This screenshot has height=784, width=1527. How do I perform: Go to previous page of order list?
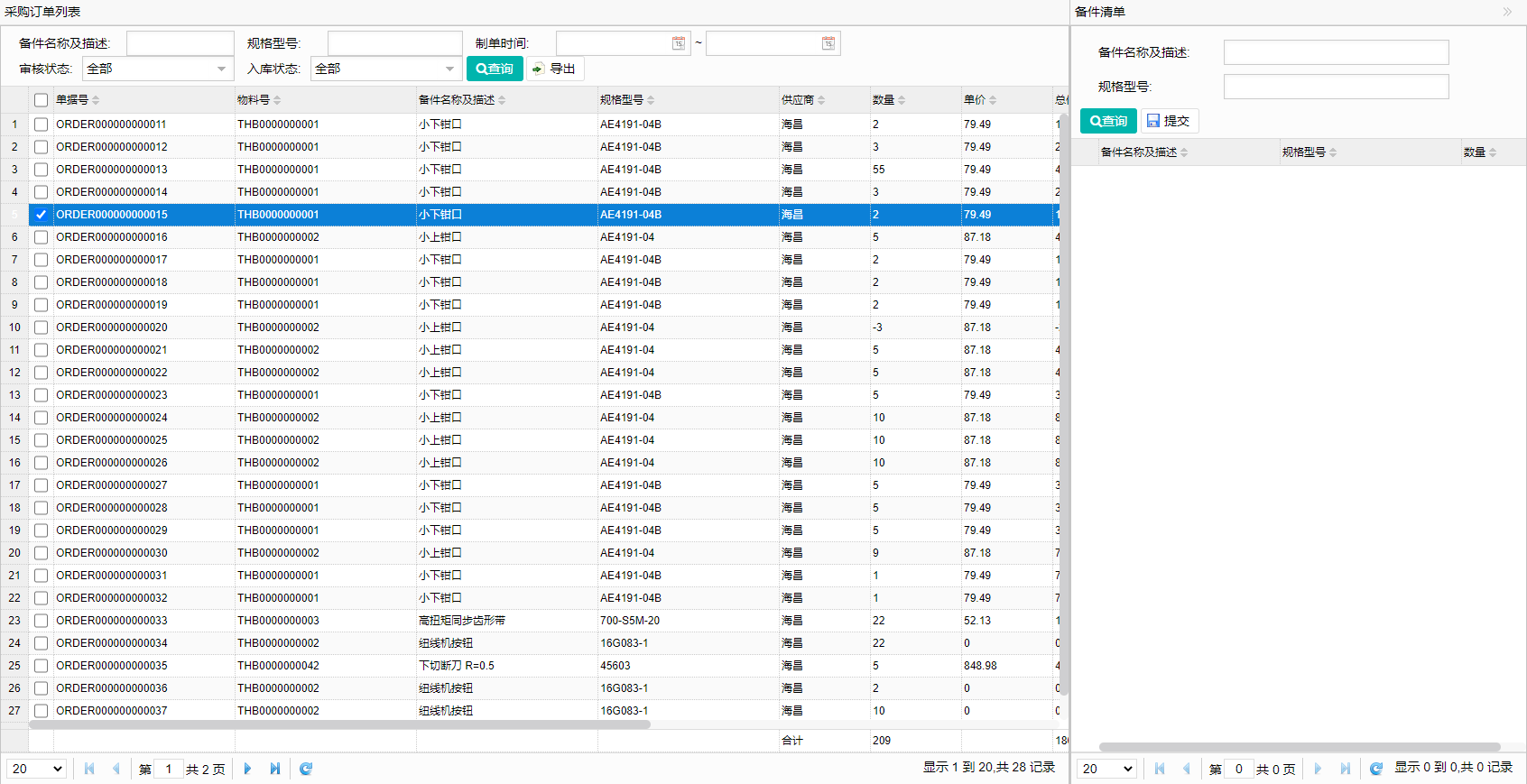coord(116,769)
